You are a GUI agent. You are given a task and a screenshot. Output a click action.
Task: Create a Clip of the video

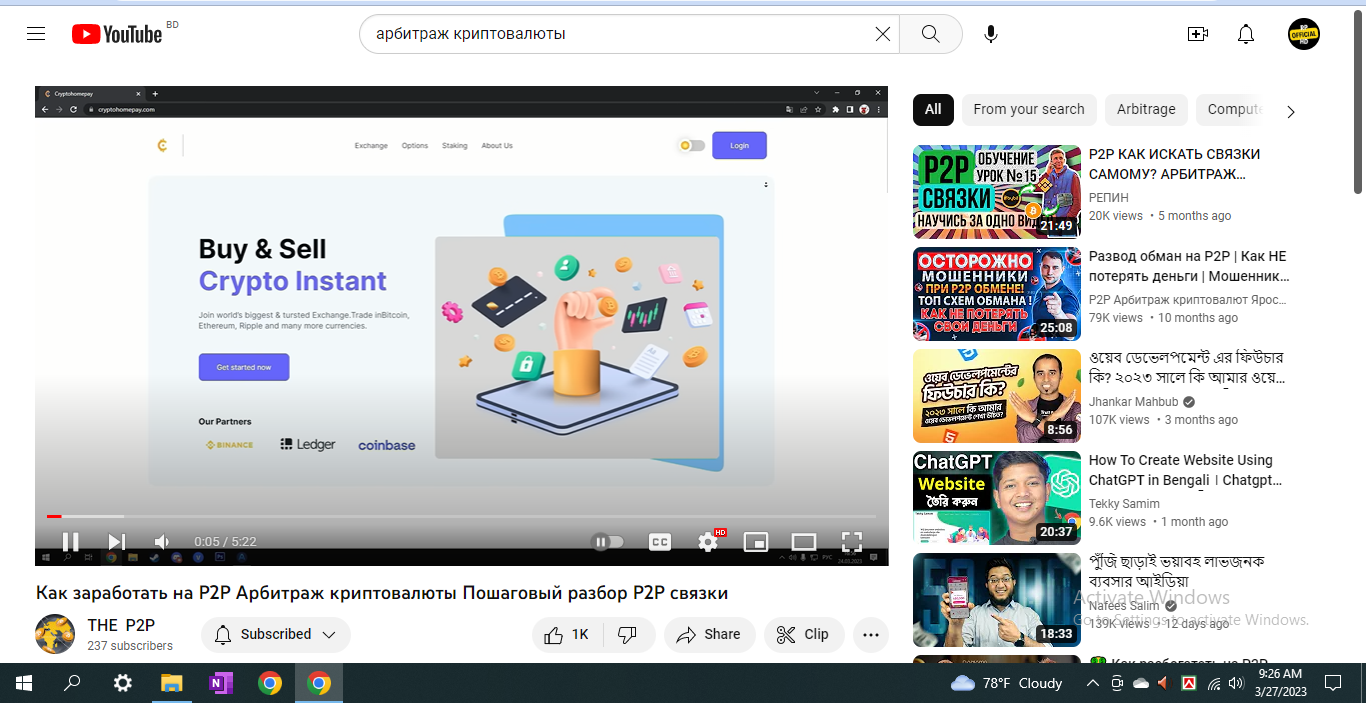tap(804, 634)
